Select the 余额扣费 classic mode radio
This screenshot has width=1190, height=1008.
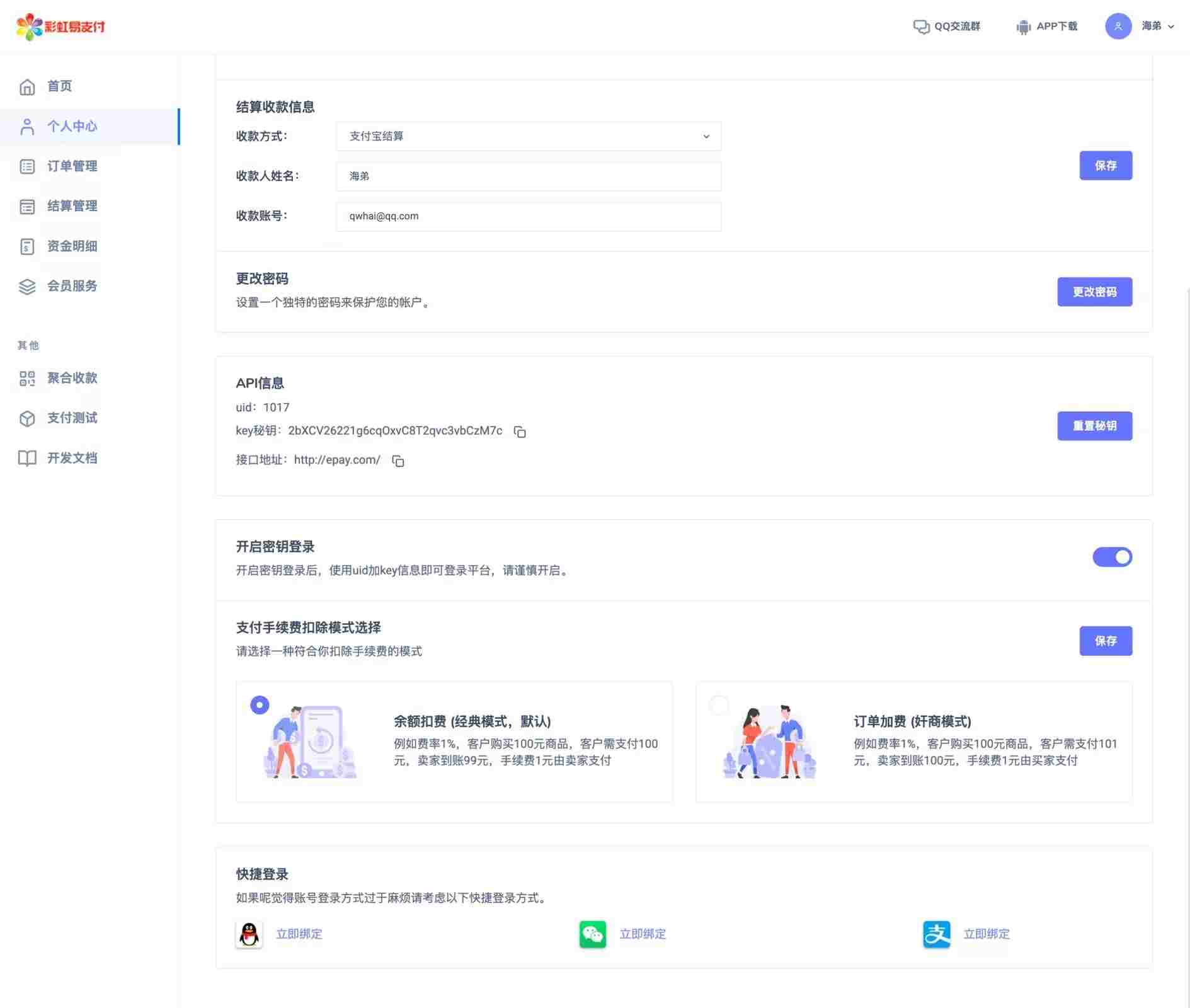pyautogui.click(x=259, y=705)
